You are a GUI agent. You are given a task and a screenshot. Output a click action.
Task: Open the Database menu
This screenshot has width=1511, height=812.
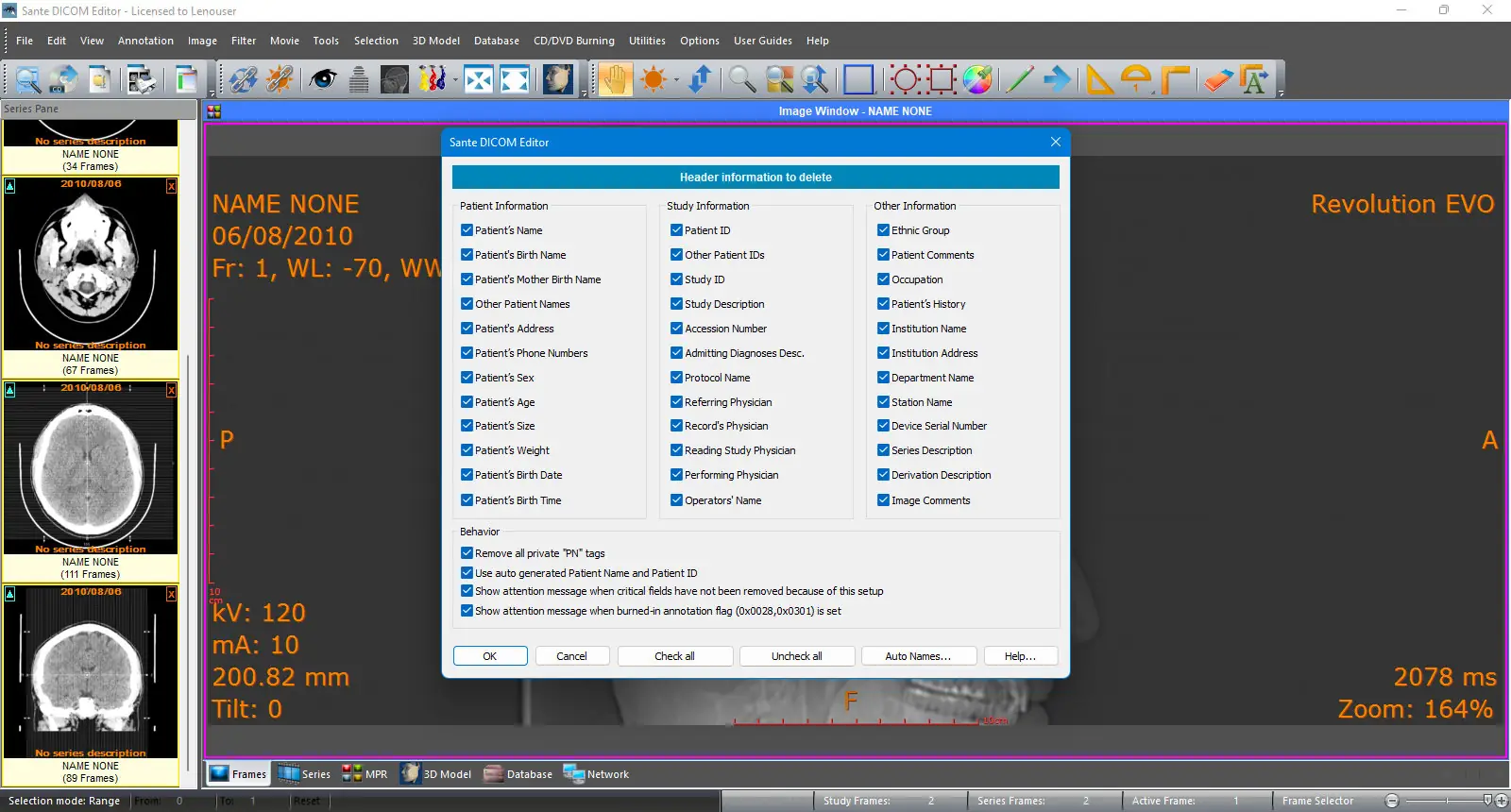[497, 41]
